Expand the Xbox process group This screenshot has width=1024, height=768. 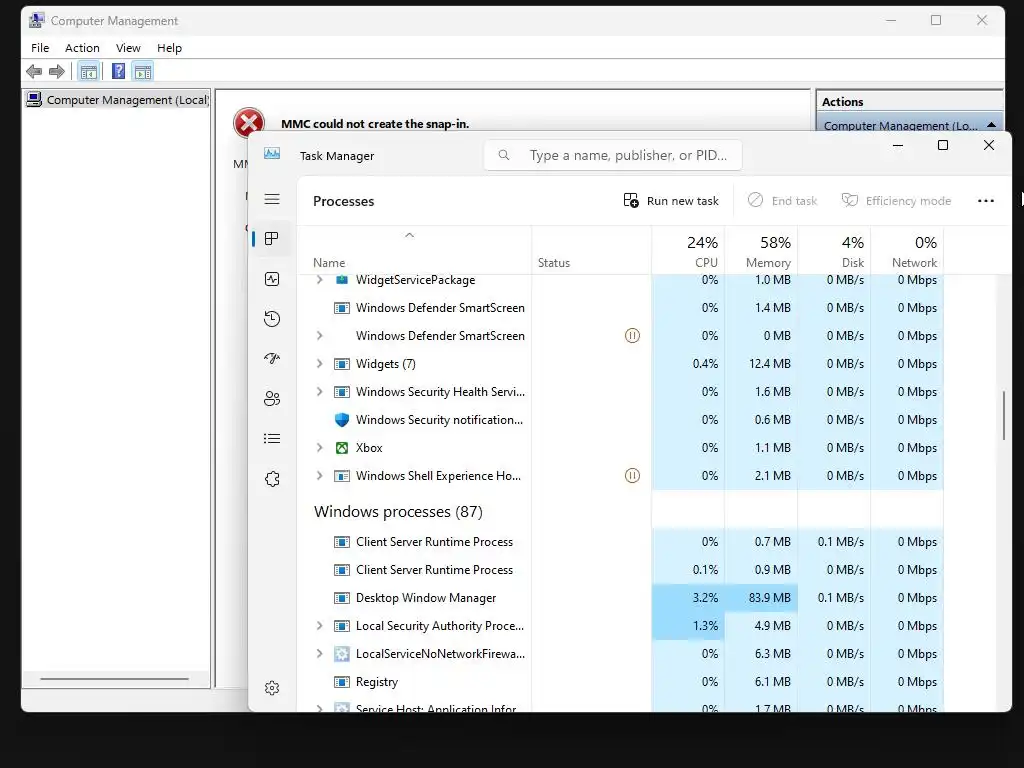pyautogui.click(x=319, y=448)
